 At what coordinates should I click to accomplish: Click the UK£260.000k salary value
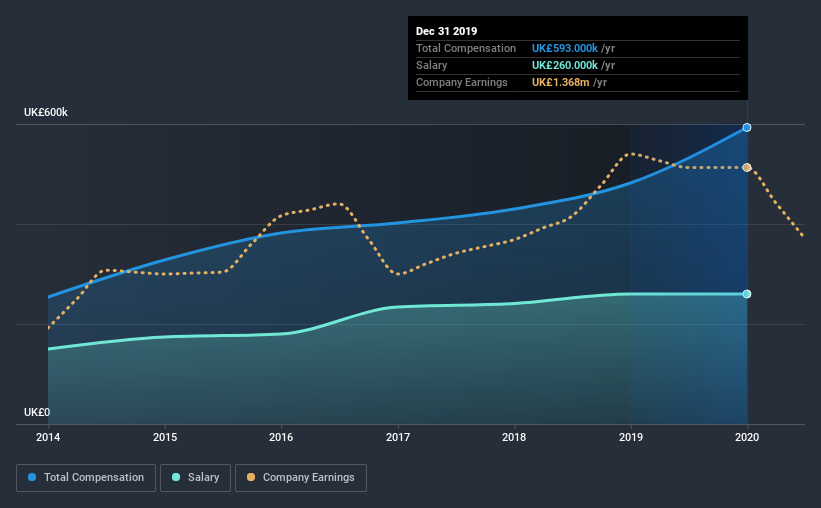coord(564,65)
